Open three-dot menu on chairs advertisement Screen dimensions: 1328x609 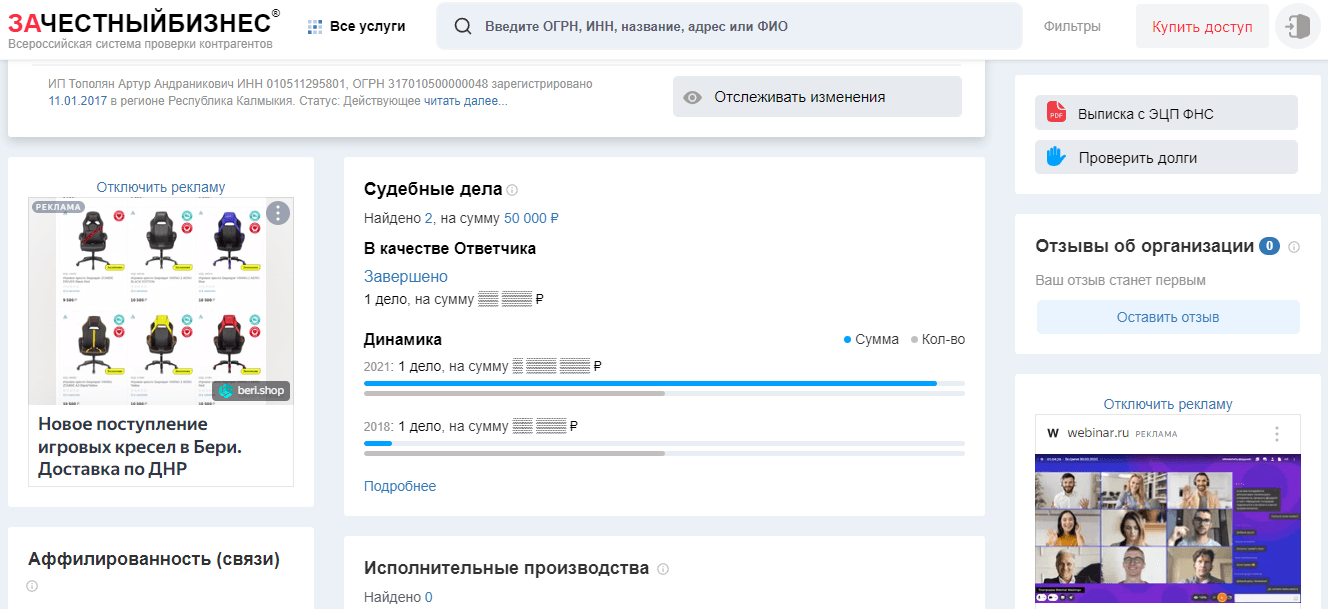click(278, 213)
